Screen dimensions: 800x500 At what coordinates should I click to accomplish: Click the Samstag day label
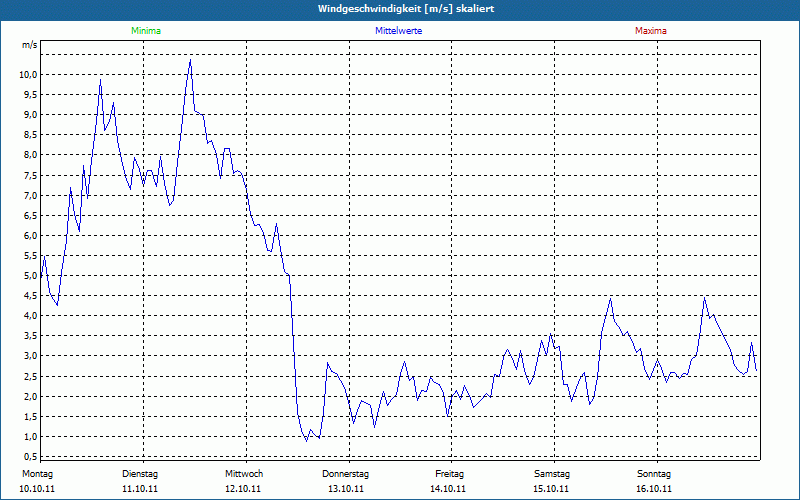(x=552, y=474)
